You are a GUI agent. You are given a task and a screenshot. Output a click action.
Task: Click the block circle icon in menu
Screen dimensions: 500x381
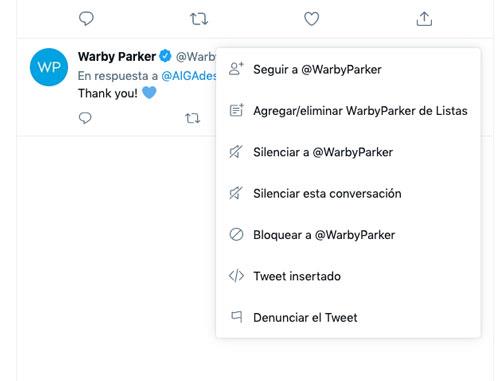(x=236, y=234)
